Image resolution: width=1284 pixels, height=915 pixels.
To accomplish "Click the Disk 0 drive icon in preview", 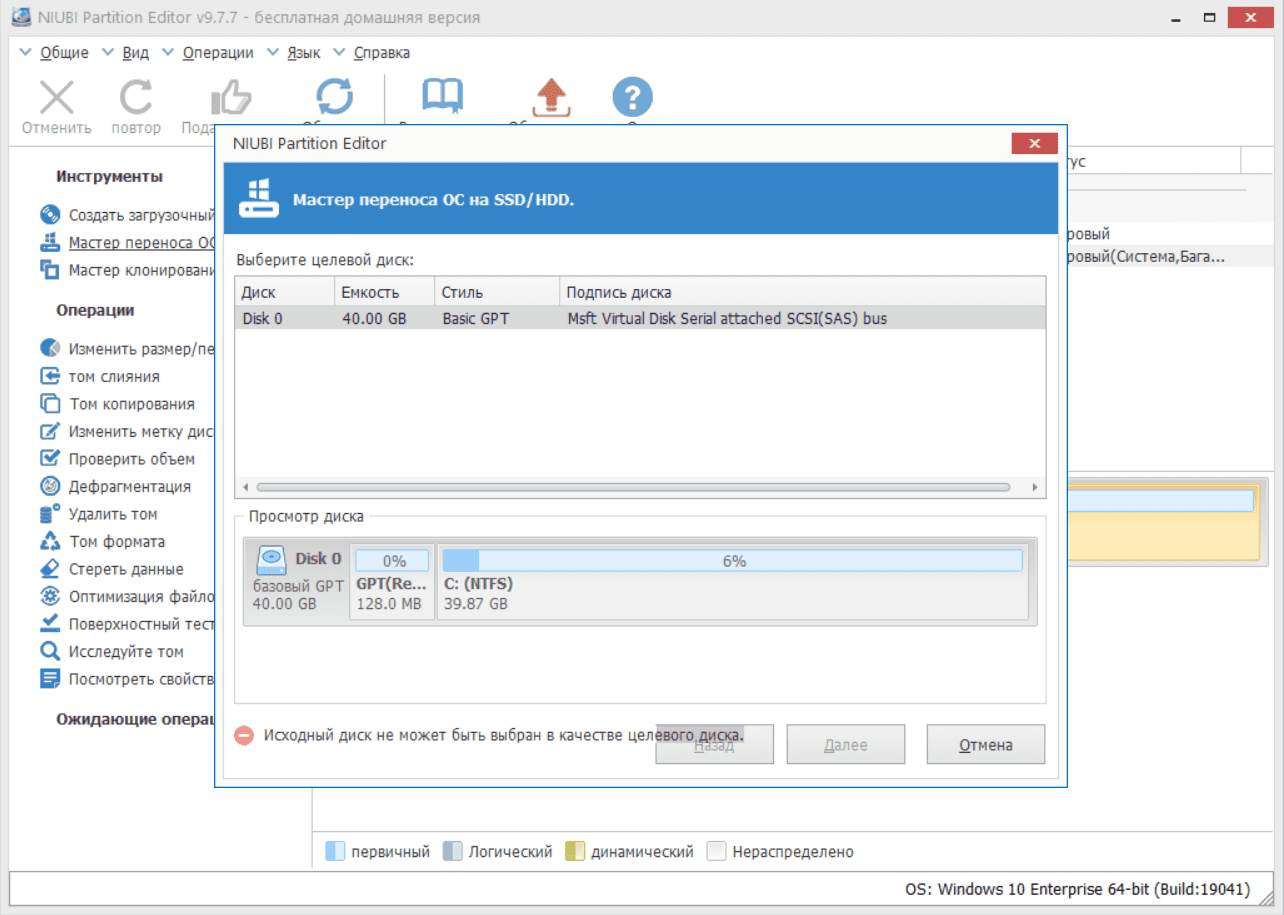I will pos(271,559).
